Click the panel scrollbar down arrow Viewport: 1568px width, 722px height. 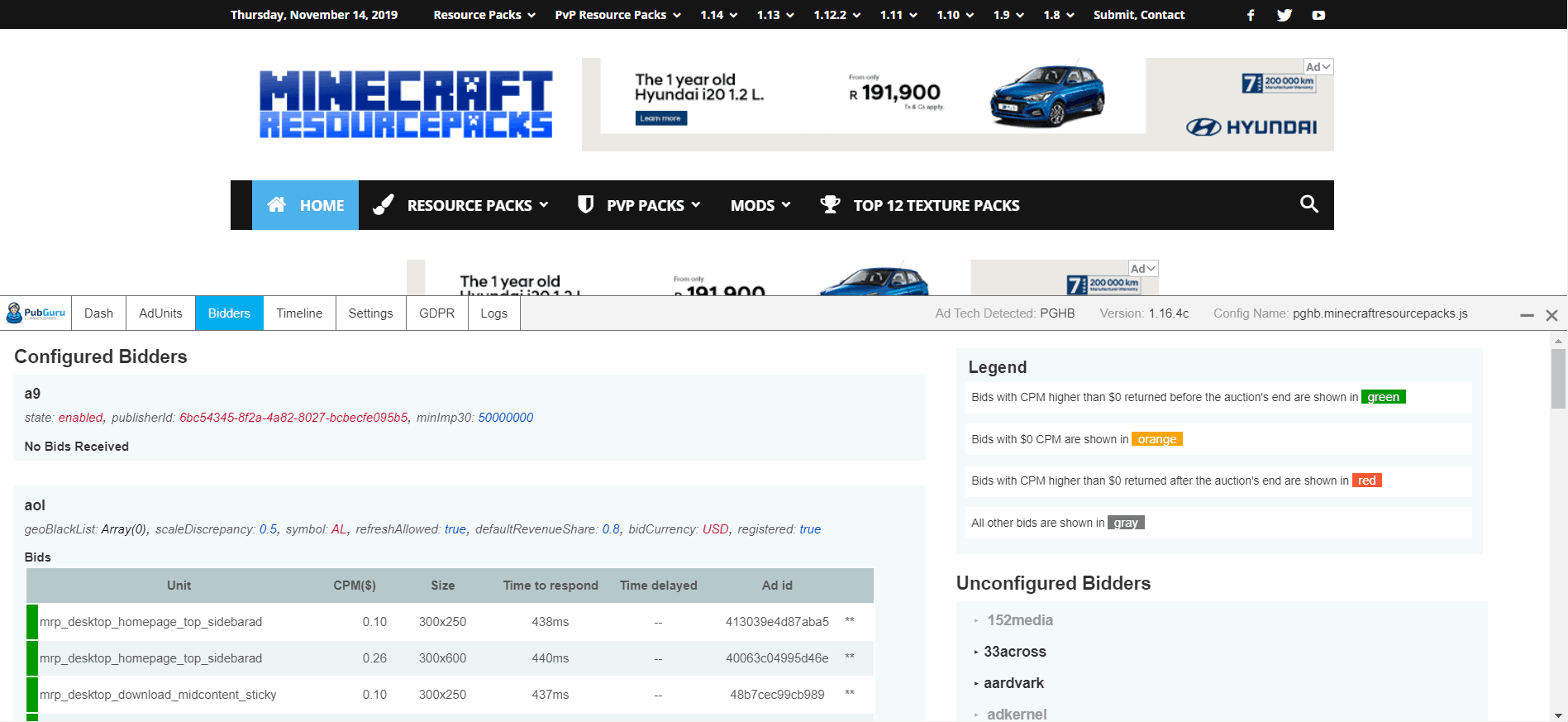(x=1559, y=715)
